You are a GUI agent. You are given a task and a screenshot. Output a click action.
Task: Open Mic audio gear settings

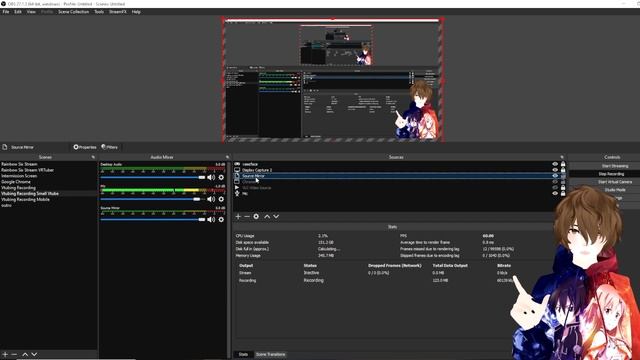point(221,199)
